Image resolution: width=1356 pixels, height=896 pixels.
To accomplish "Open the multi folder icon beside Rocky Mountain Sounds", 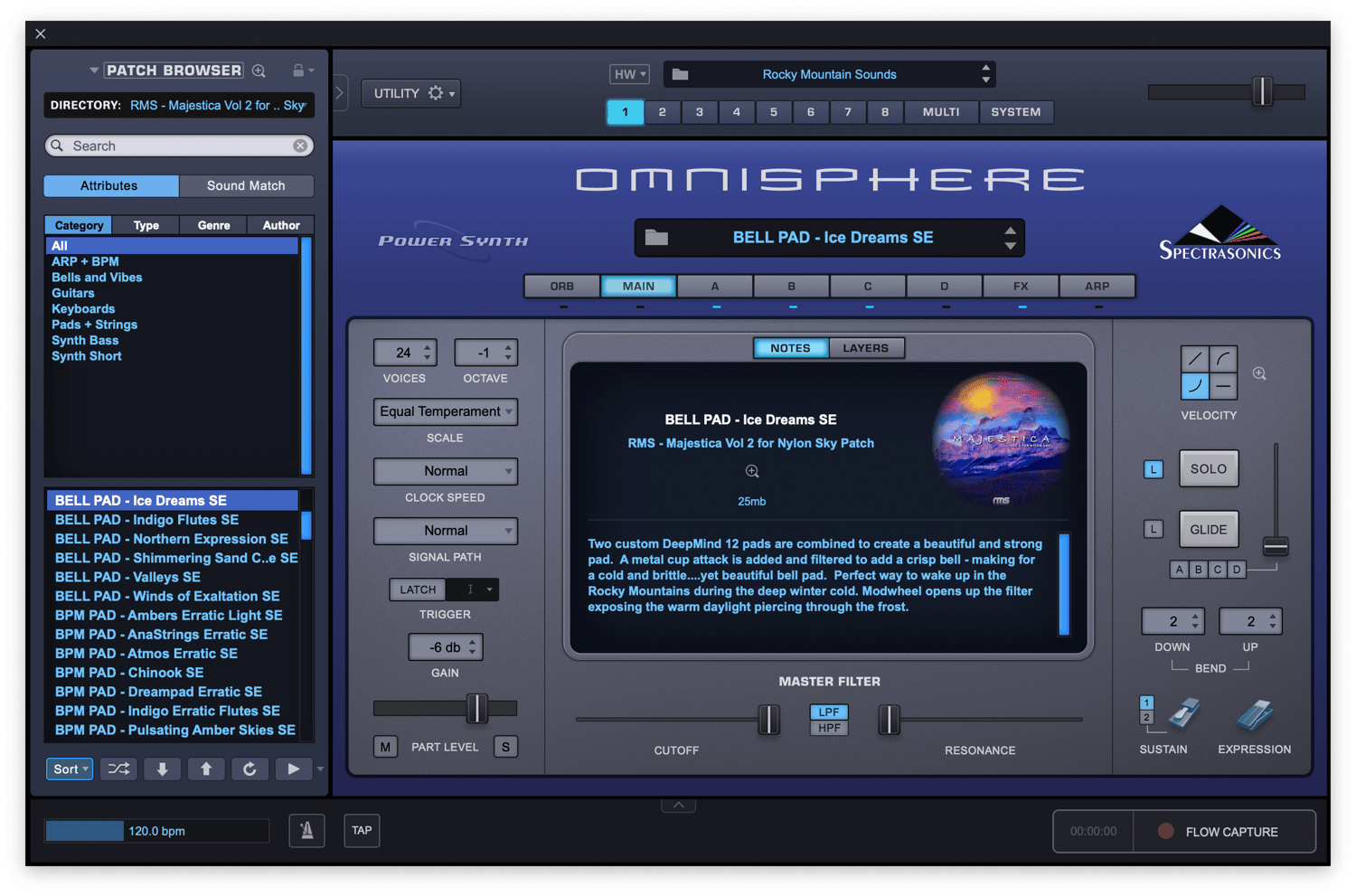I will (681, 74).
